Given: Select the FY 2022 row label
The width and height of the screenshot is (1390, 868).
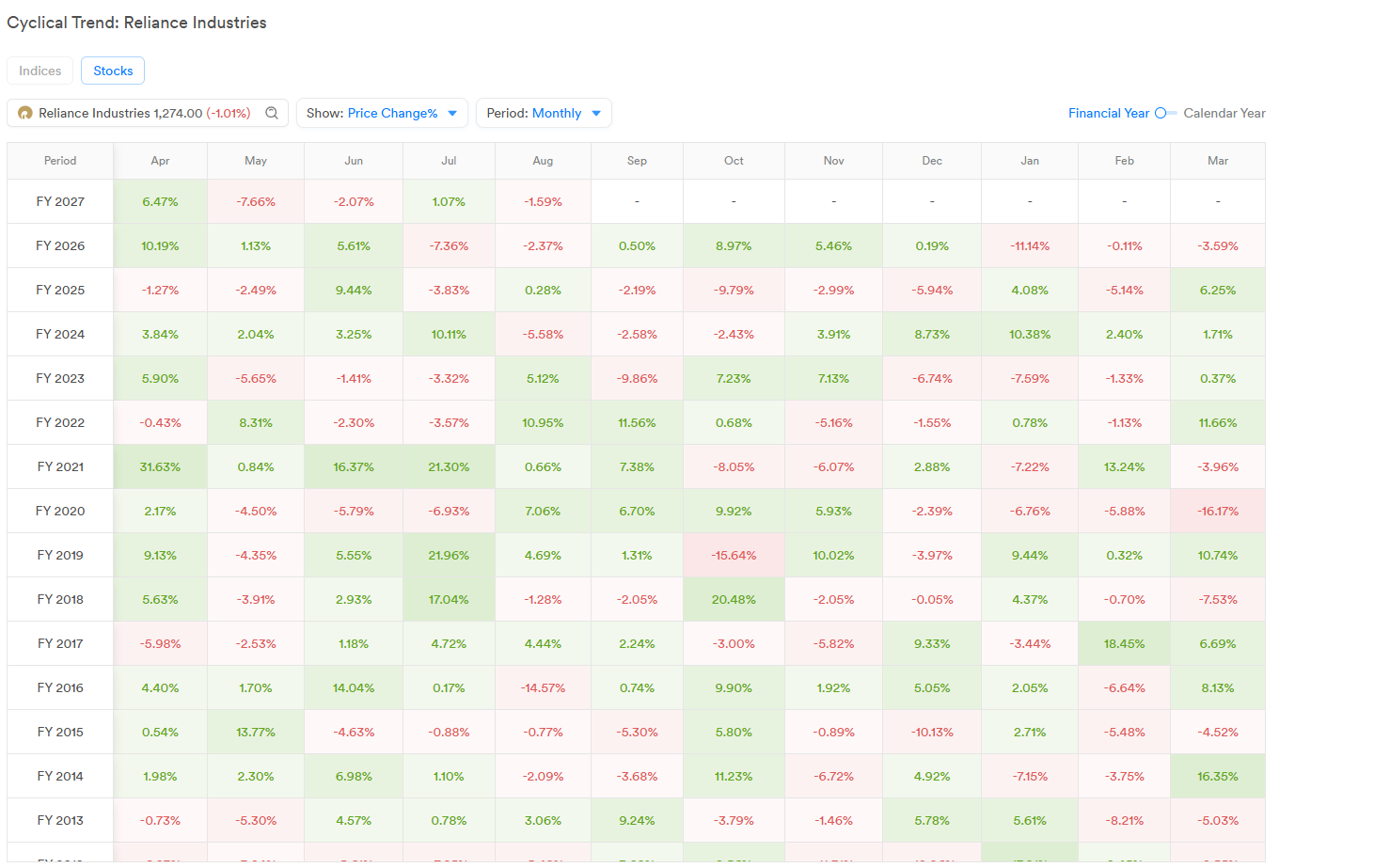Looking at the screenshot, I should click(x=60, y=422).
